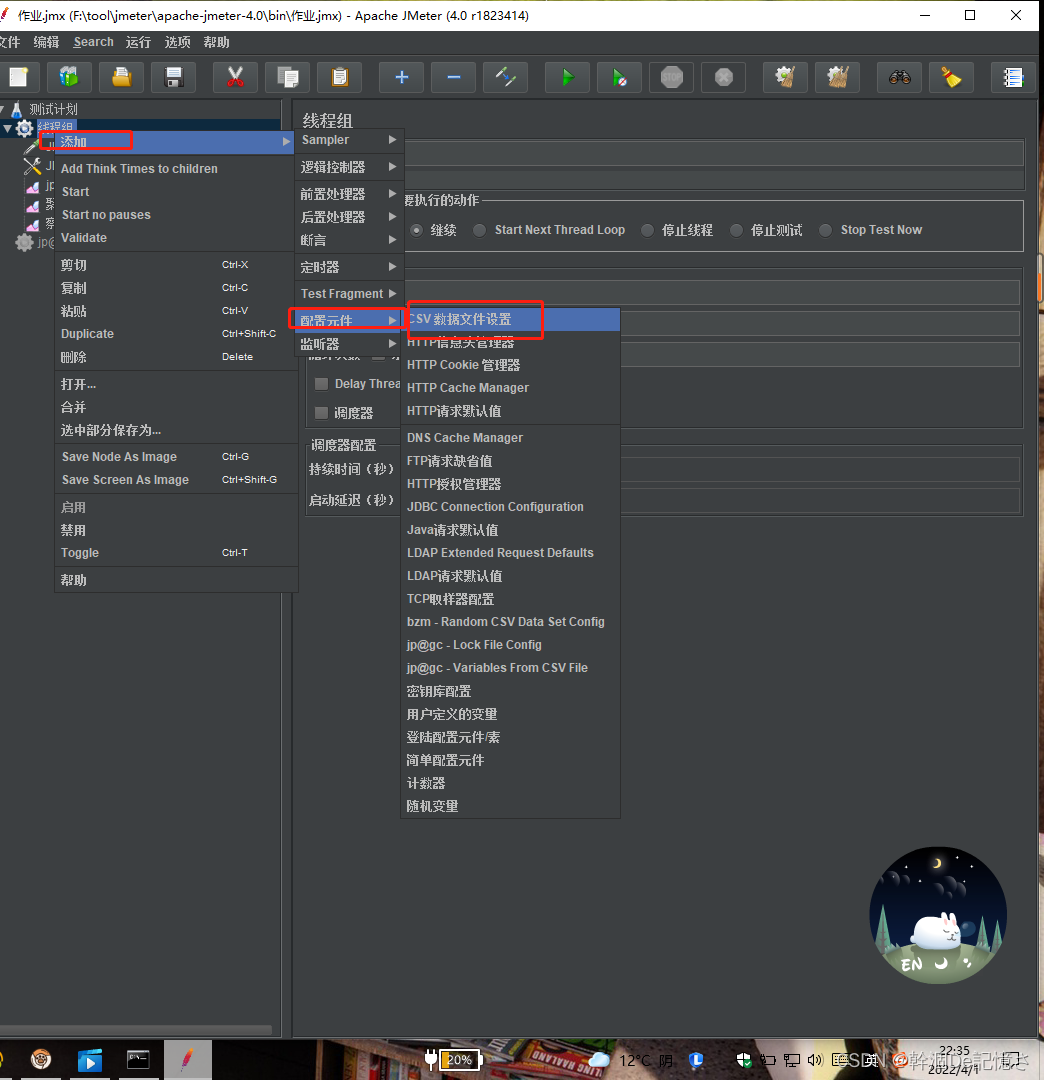The width and height of the screenshot is (1044, 1080).
Task: Enable the 调度器 checkbox
Action: 321,413
